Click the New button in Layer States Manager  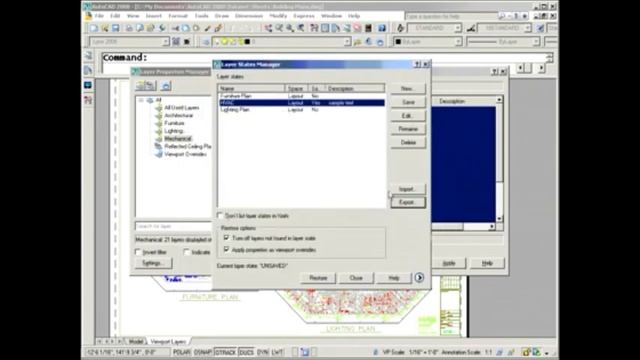(x=408, y=89)
